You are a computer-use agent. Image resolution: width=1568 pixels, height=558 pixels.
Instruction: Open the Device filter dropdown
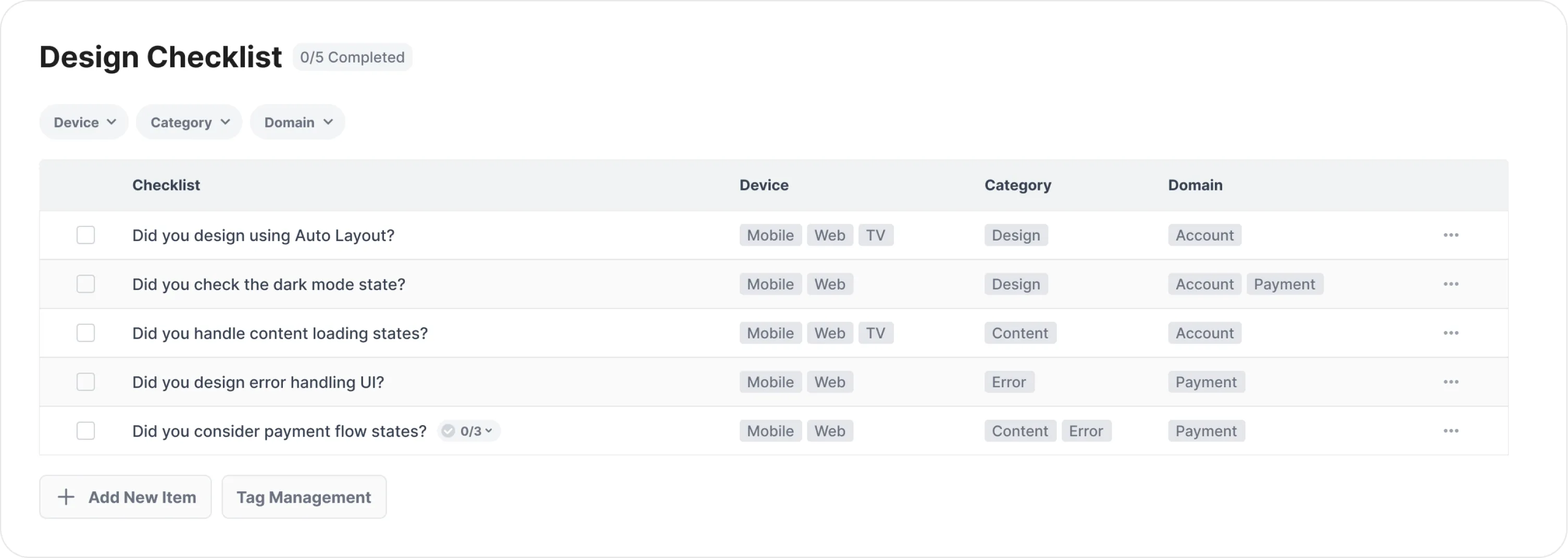84,122
